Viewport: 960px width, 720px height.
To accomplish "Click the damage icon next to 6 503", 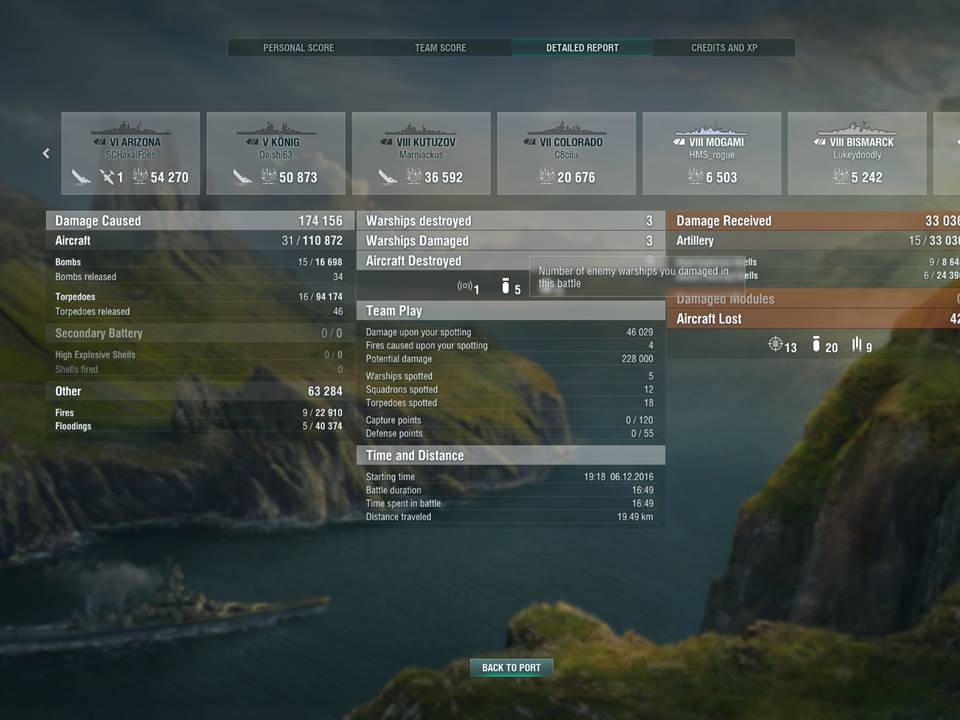I will click(695, 177).
